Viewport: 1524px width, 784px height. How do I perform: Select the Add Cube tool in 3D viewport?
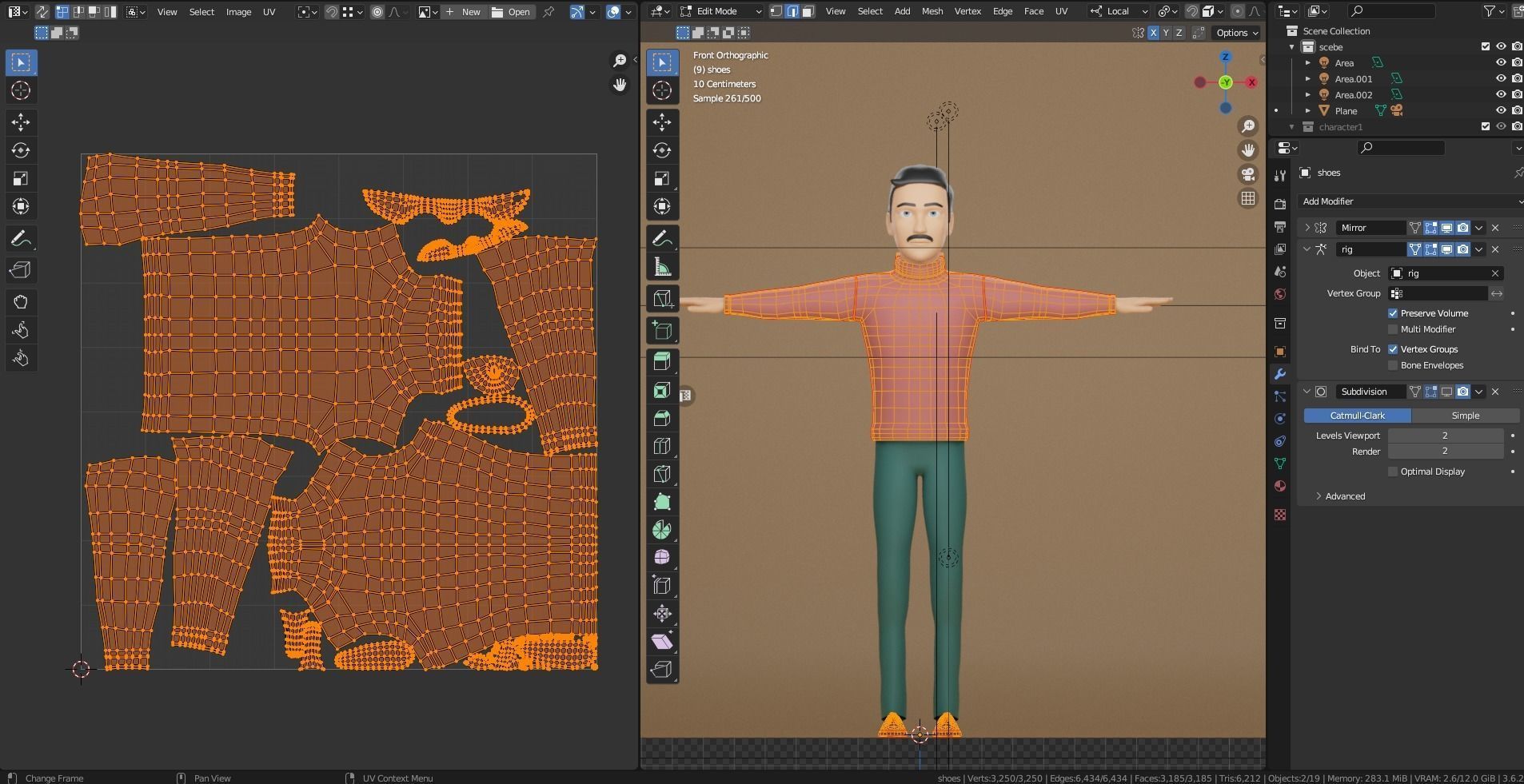(x=662, y=330)
